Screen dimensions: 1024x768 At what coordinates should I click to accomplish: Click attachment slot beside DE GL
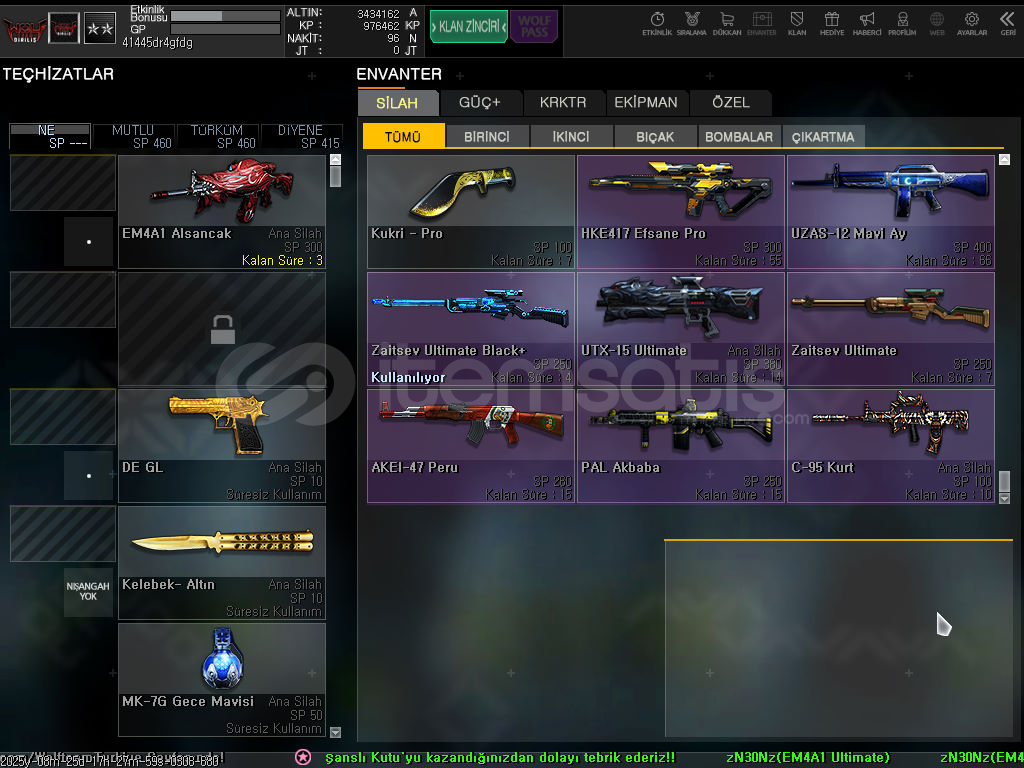pos(88,475)
